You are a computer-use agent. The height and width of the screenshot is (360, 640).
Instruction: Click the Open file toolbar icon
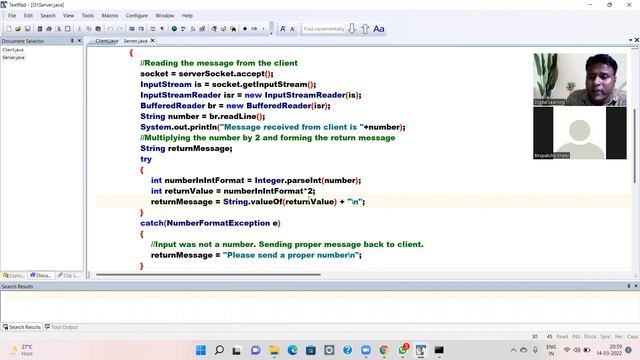[18, 29]
